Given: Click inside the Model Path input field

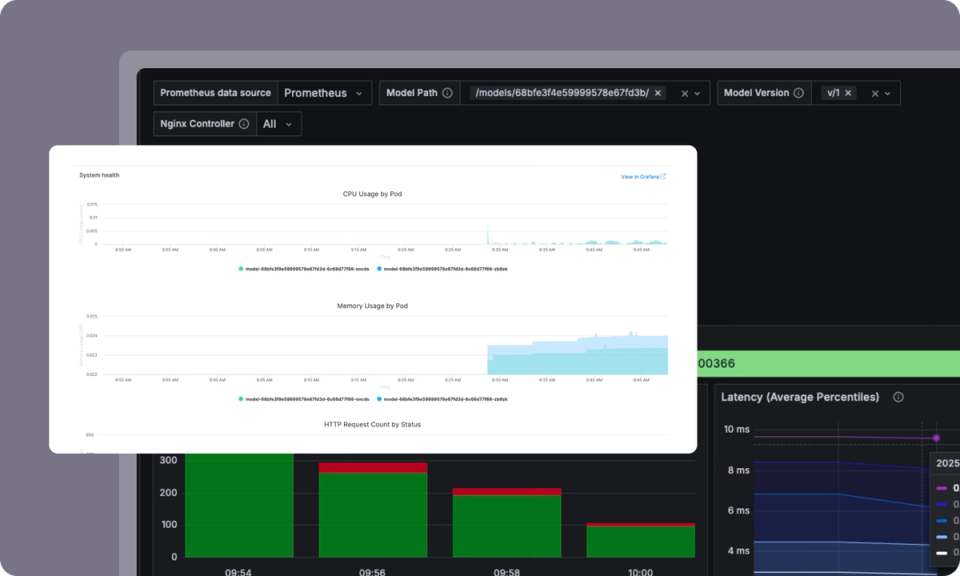Looking at the screenshot, I should point(560,92).
